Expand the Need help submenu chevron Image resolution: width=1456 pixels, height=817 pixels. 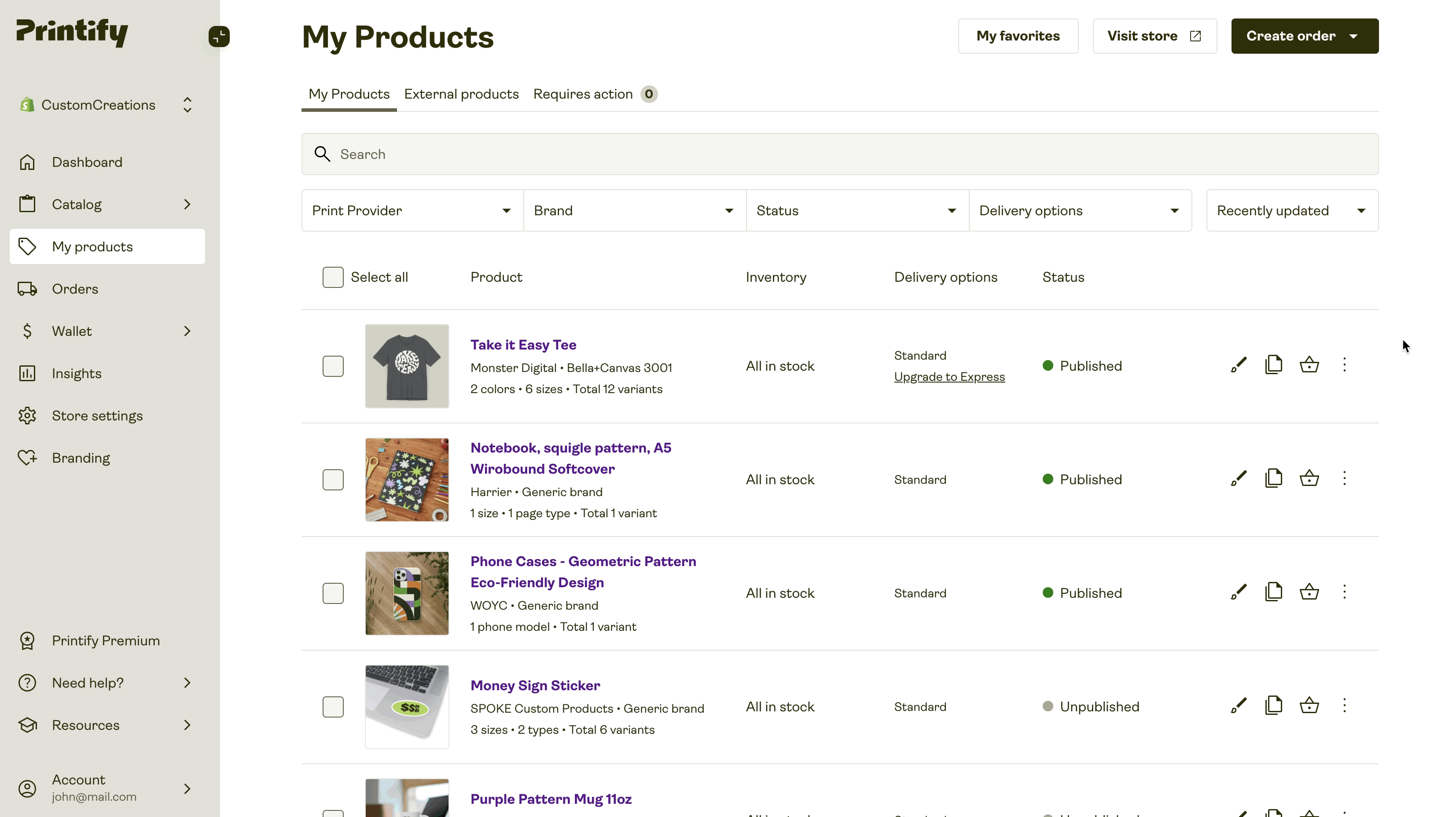[187, 683]
